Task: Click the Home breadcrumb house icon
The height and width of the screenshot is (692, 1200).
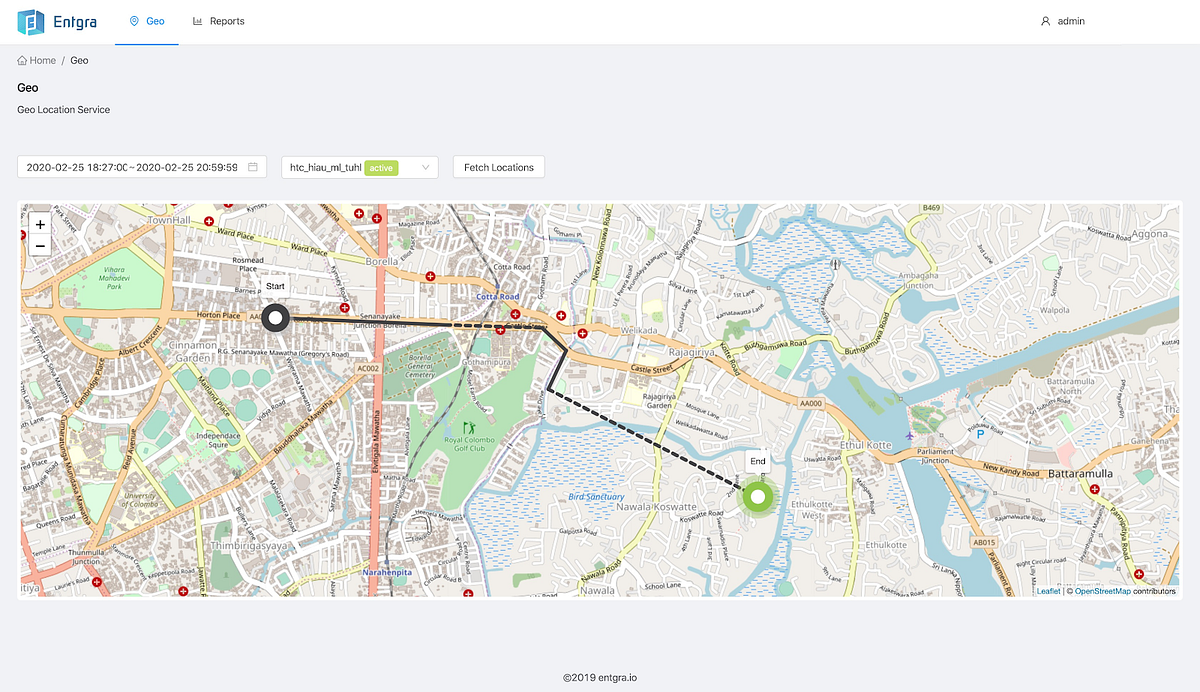Action: (x=20, y=60)
